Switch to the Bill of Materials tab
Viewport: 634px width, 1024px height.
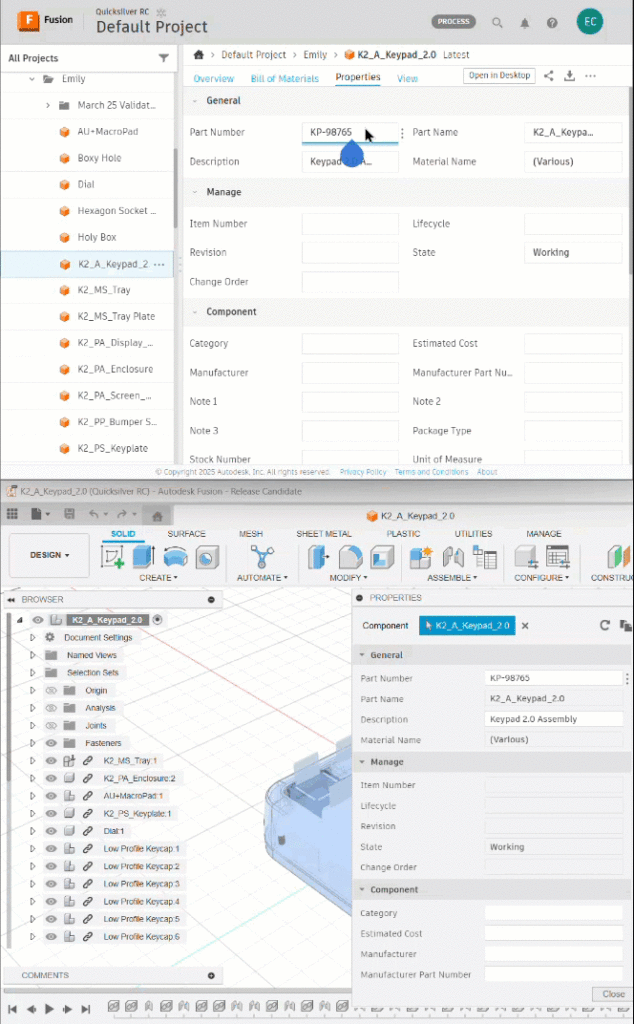pyautogui.click(x=285, y=78)
